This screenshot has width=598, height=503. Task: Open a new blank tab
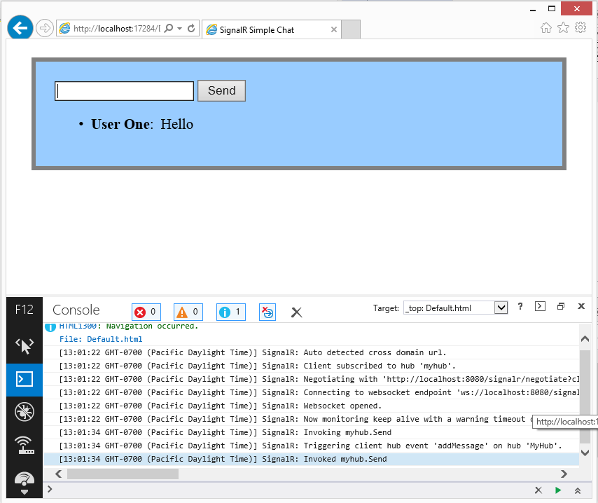point(351,29)
